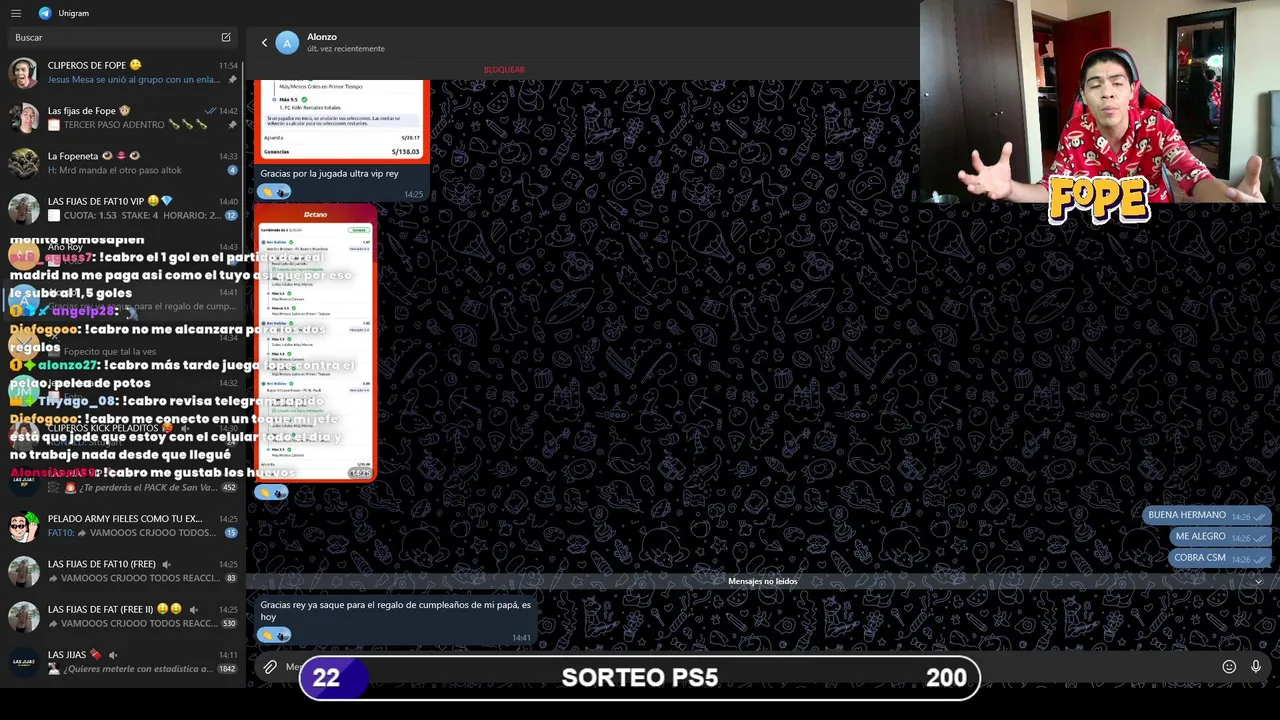Open the bet slip image showing S/138.03
The image size is (1280, 720).
342,121
